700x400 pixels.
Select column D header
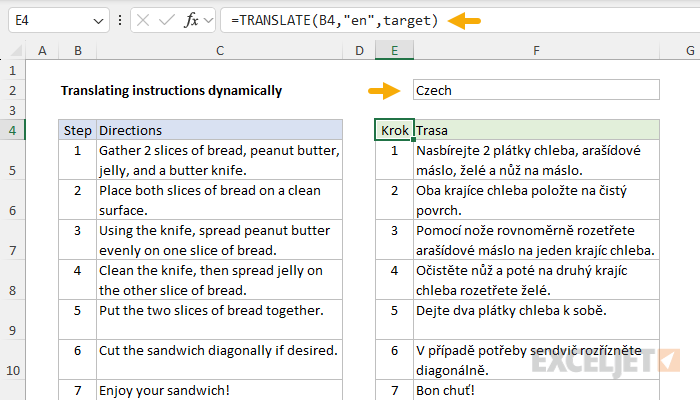tap(359, 50)
